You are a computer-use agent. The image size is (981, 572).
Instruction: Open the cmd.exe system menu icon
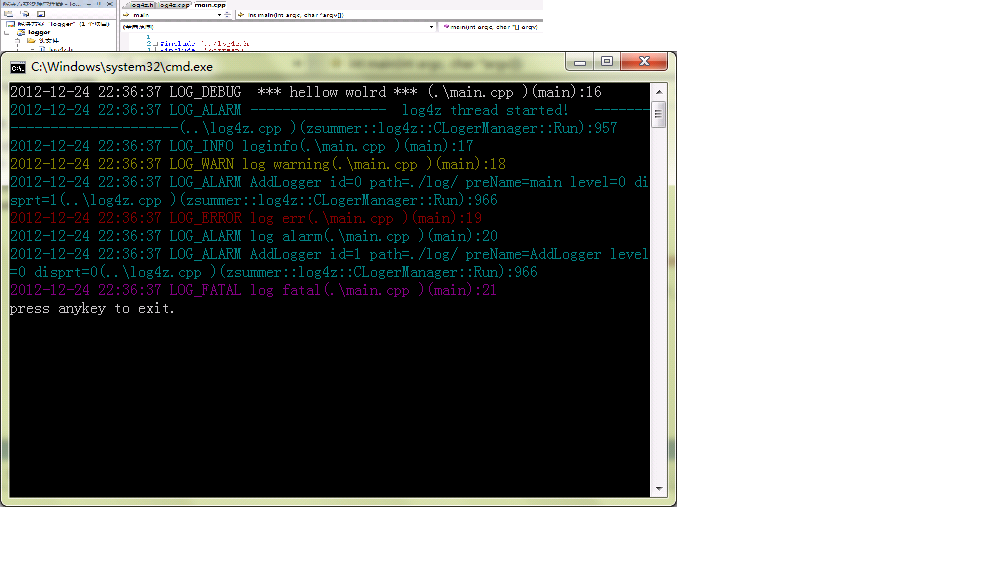(x=18, y=67)
